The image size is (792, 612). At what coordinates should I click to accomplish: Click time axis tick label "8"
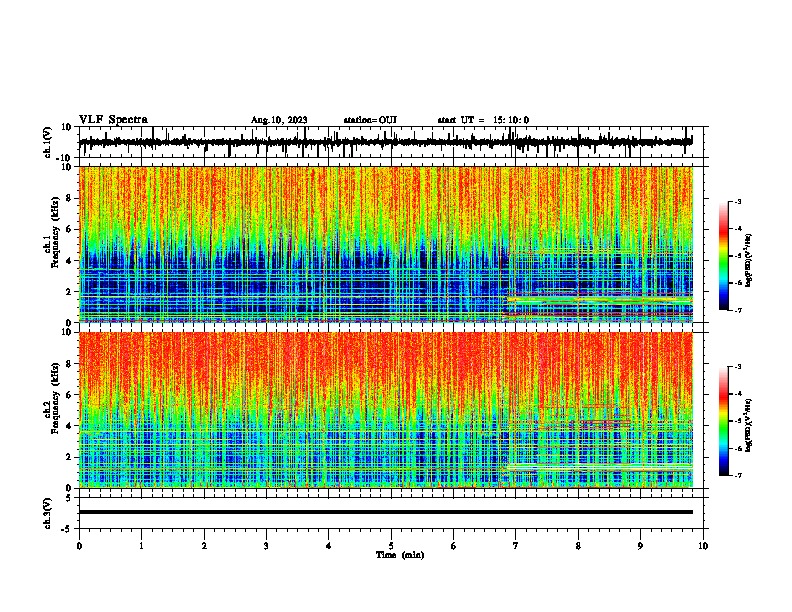pos(578,546)
